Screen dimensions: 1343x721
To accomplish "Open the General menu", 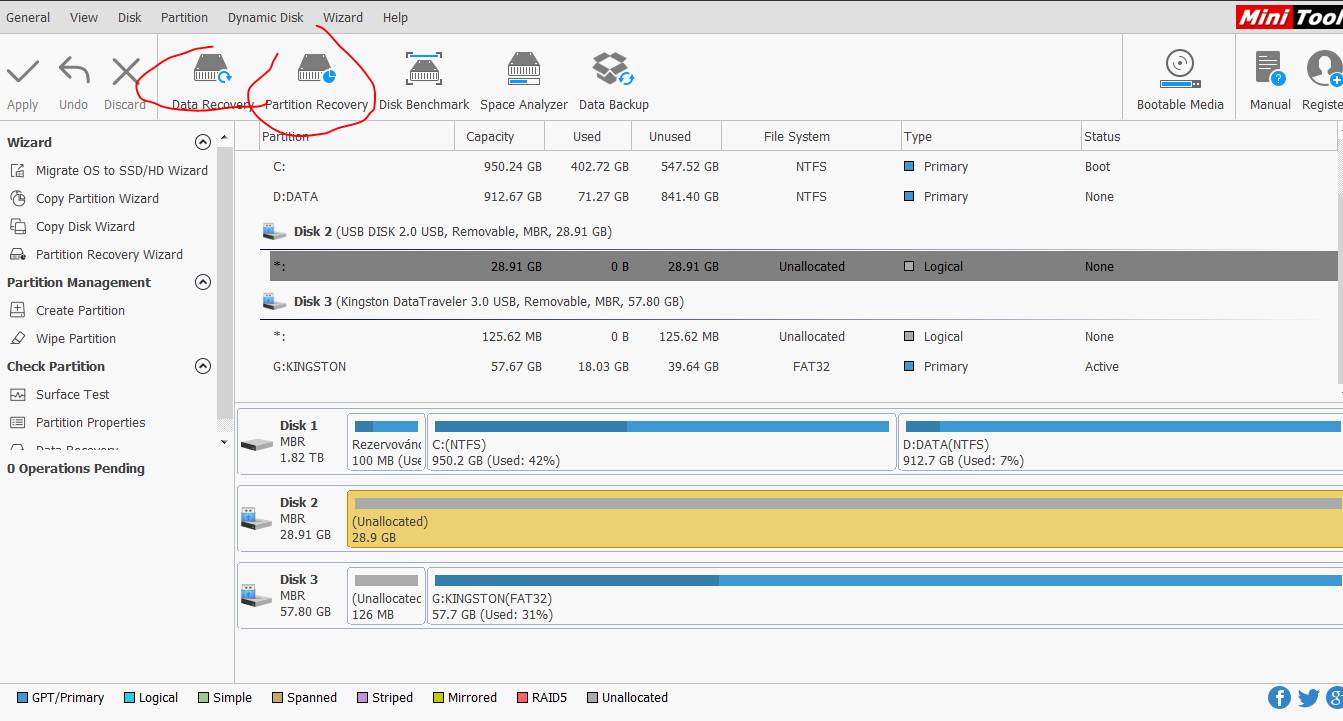I will [x=28, y=18].
